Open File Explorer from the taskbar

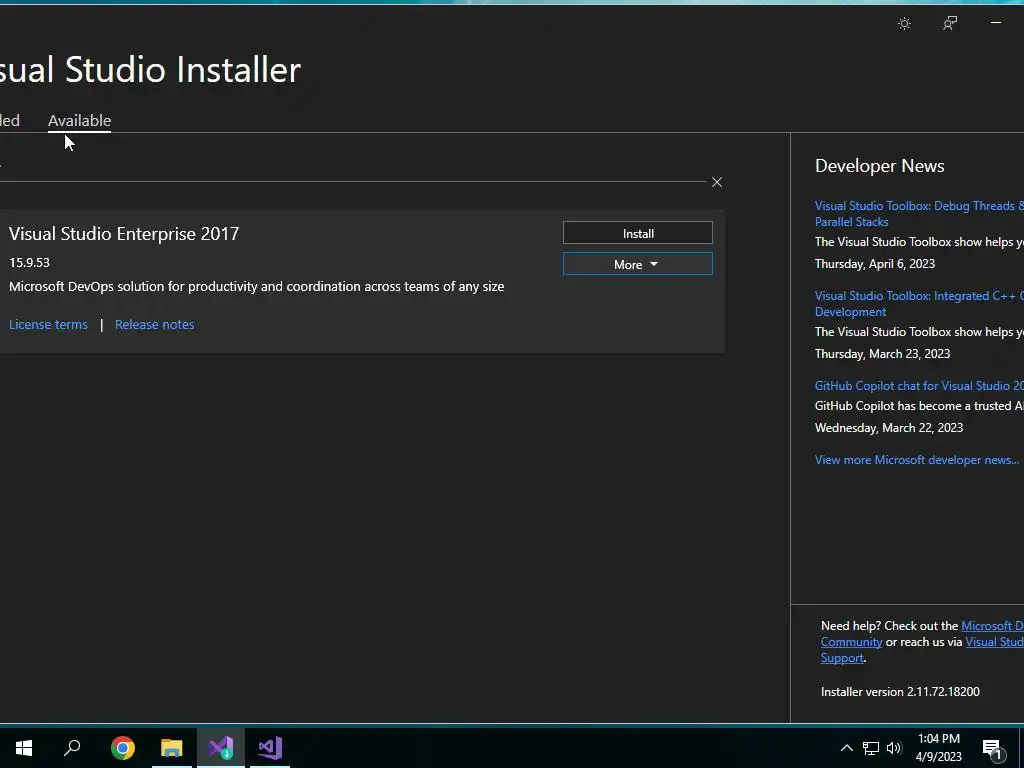172,748
